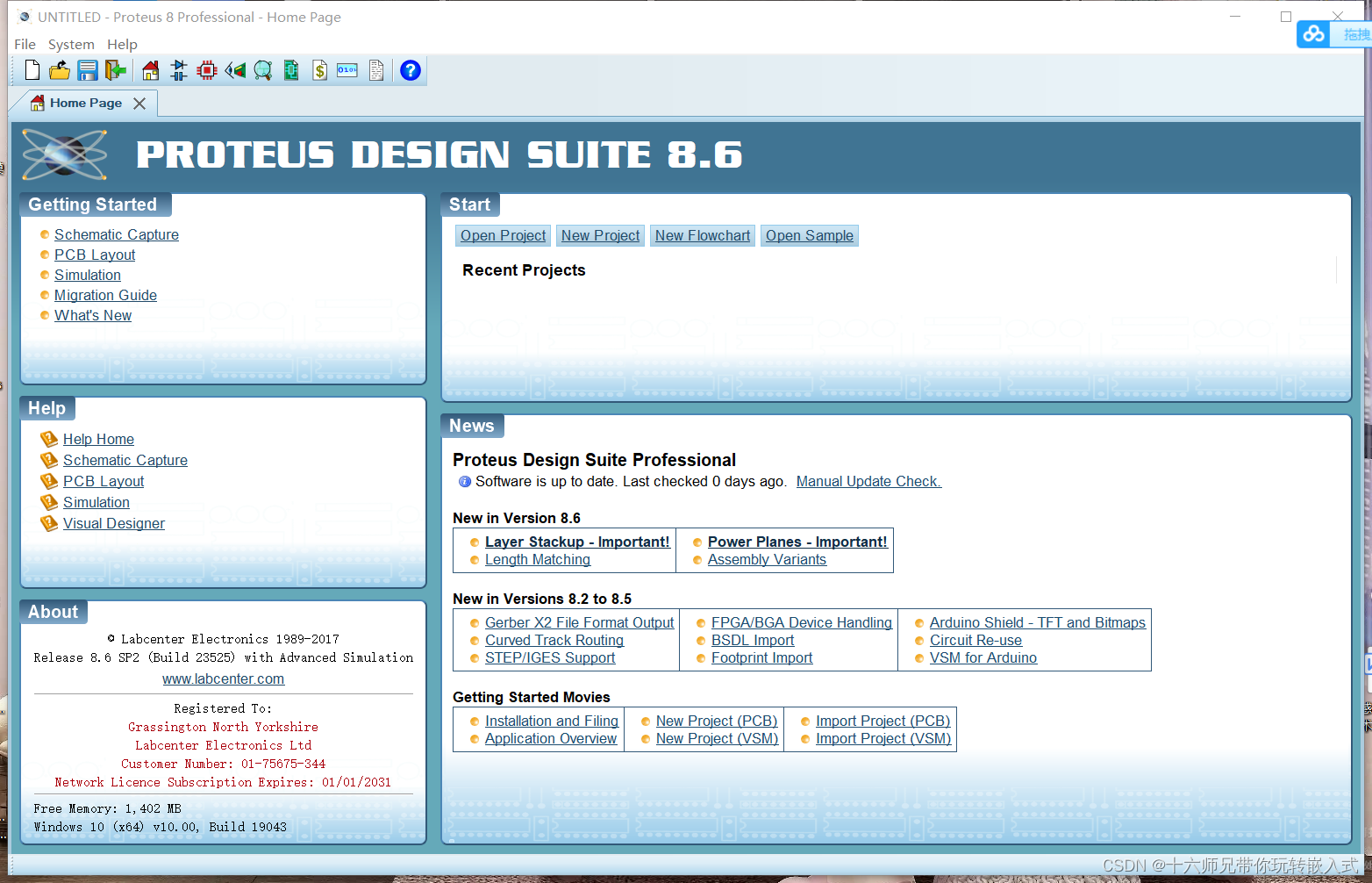The image size is (1372, 883).
Task: Open FPGA/BGA Device Handling link
Action: point(802,622)
